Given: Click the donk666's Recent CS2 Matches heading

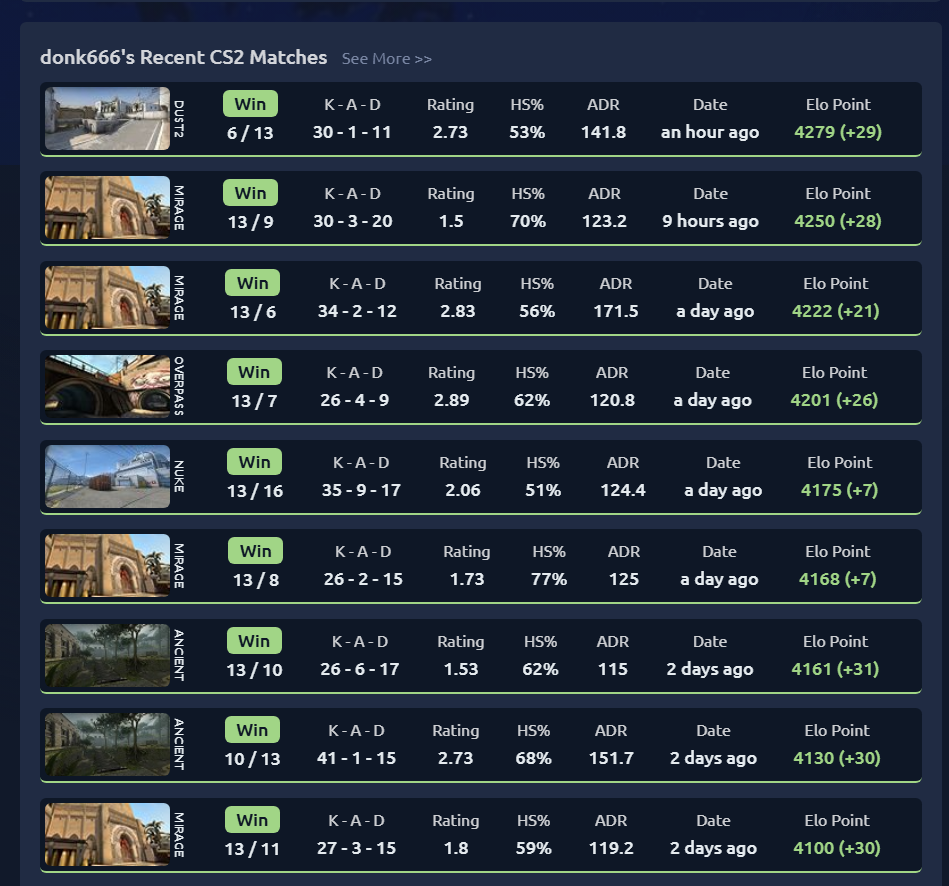Looking at the screenshot, I should 183,57.
